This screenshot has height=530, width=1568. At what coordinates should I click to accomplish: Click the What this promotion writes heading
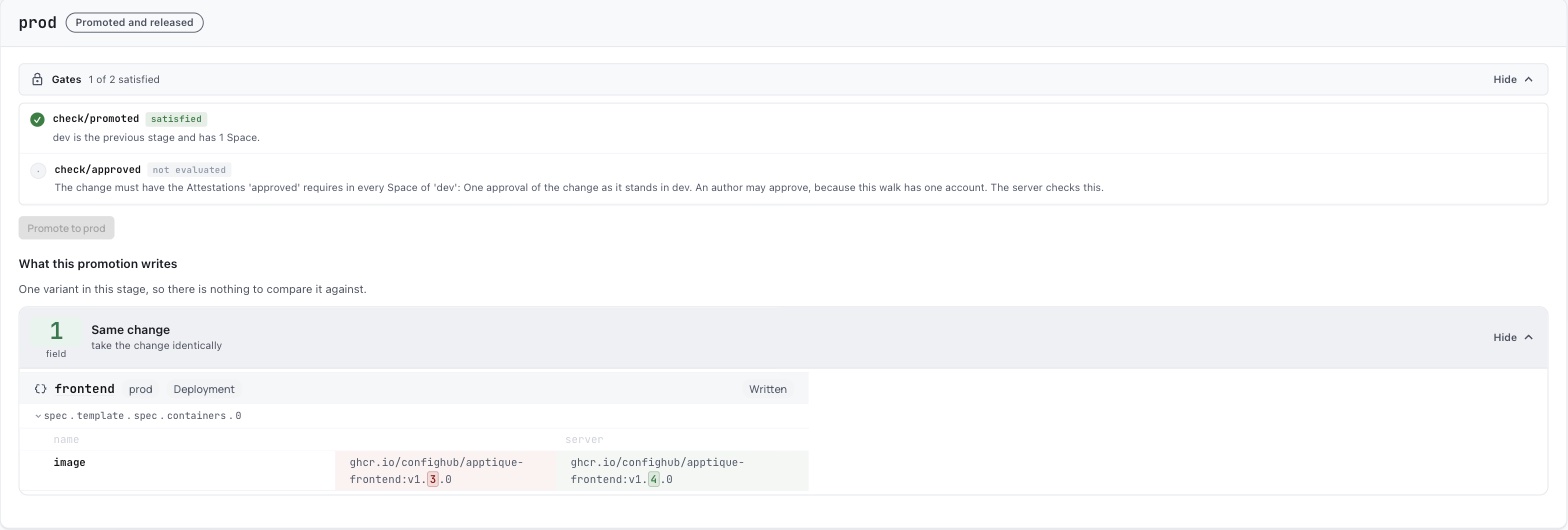(x=98, y=264)
